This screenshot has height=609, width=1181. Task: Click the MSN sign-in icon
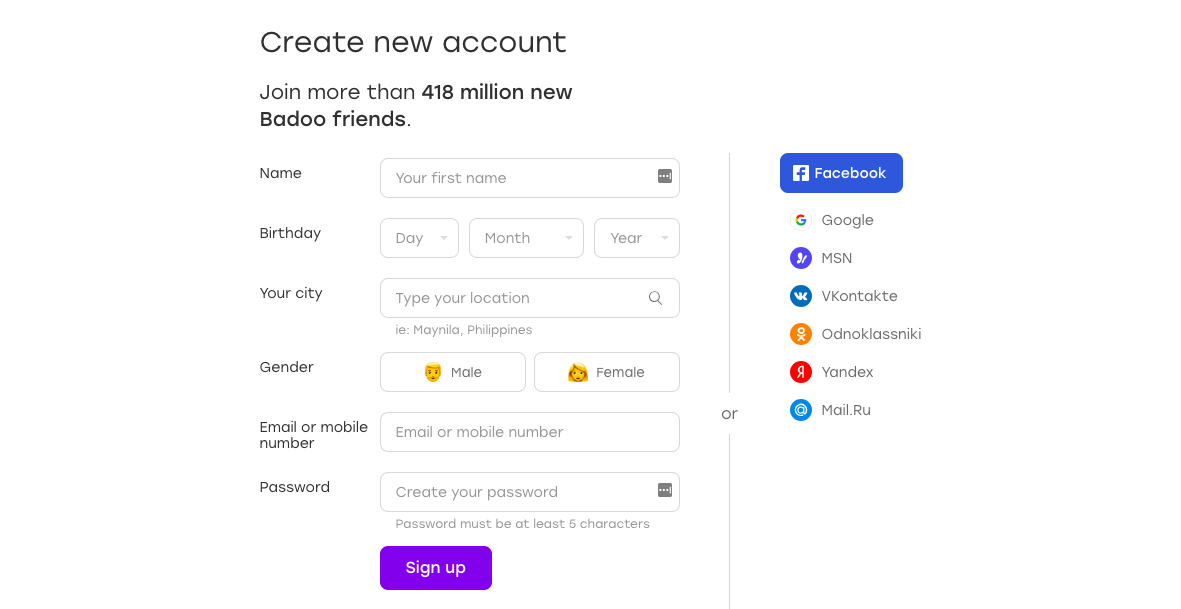(x=801, y=258)
